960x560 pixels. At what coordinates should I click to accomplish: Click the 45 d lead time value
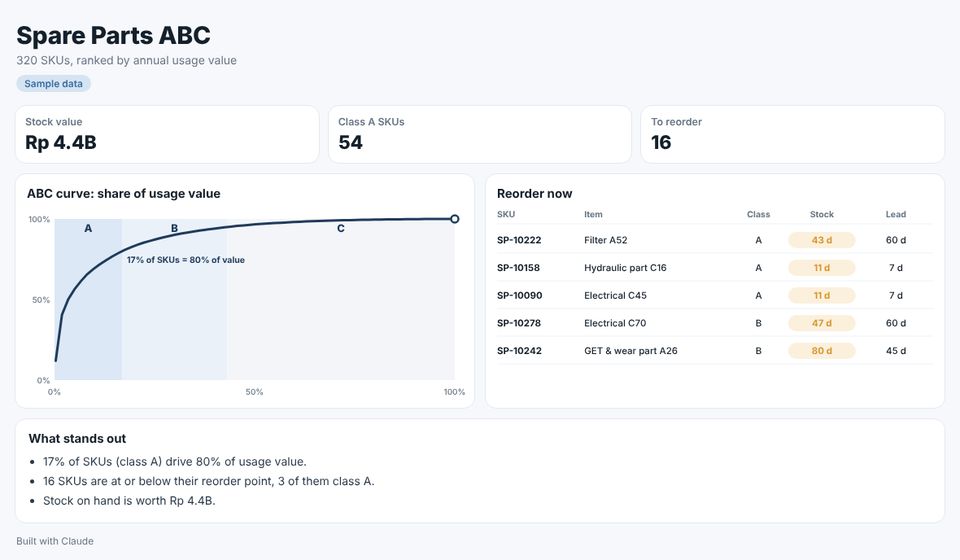[x=896, y=351]
